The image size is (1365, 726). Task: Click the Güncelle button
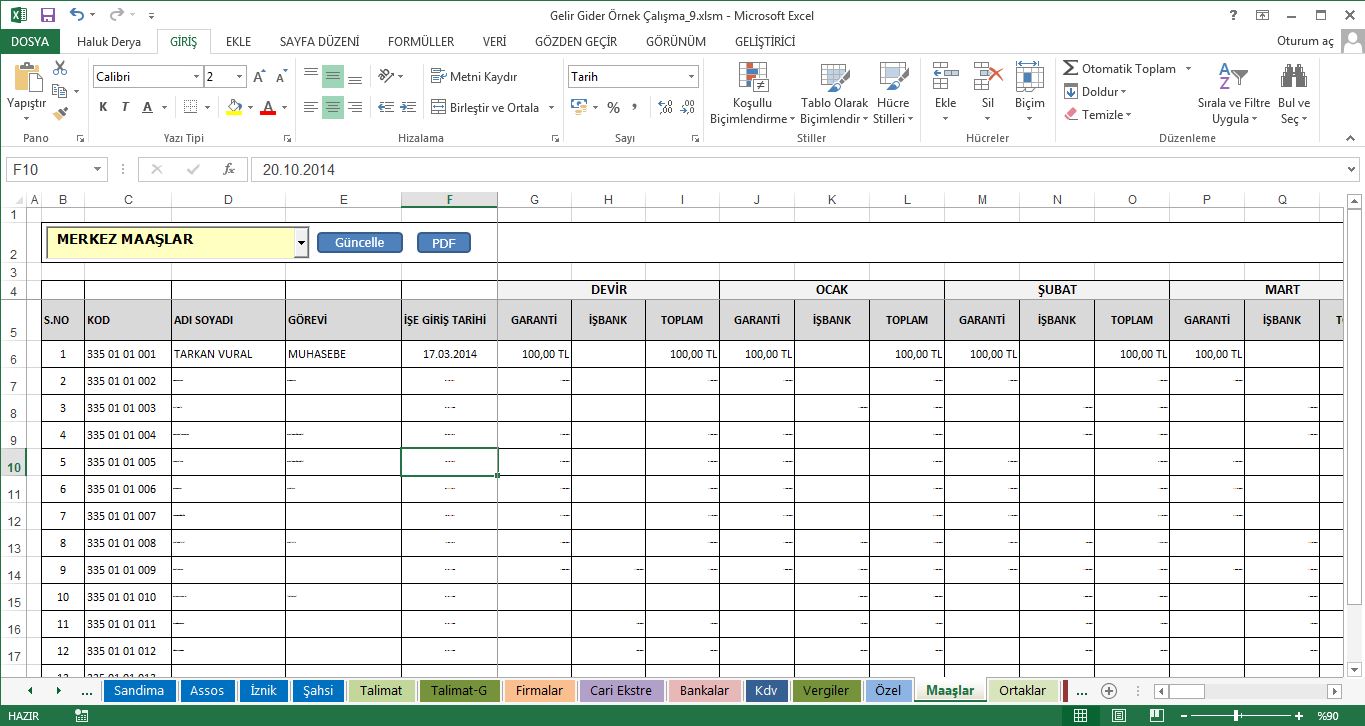[360, 243]
